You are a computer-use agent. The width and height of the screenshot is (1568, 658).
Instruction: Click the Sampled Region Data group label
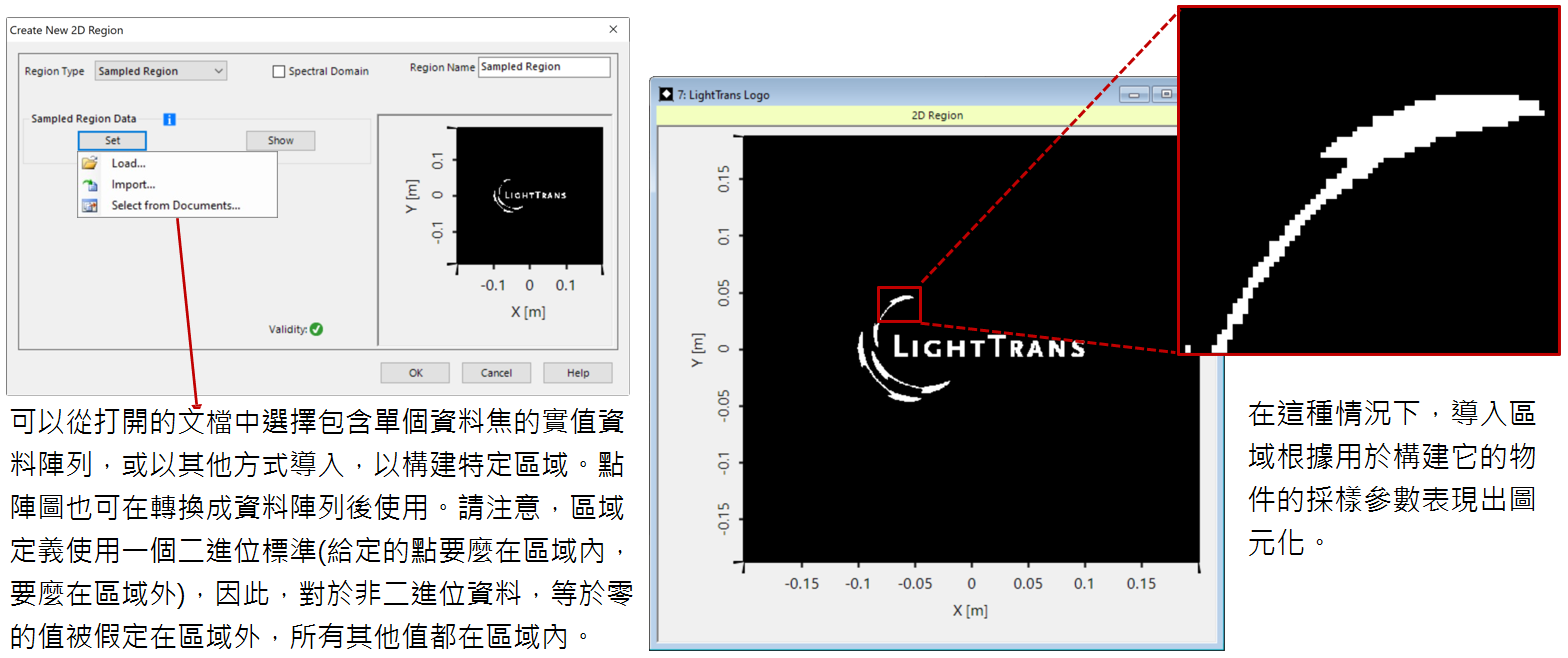[84, 119]
